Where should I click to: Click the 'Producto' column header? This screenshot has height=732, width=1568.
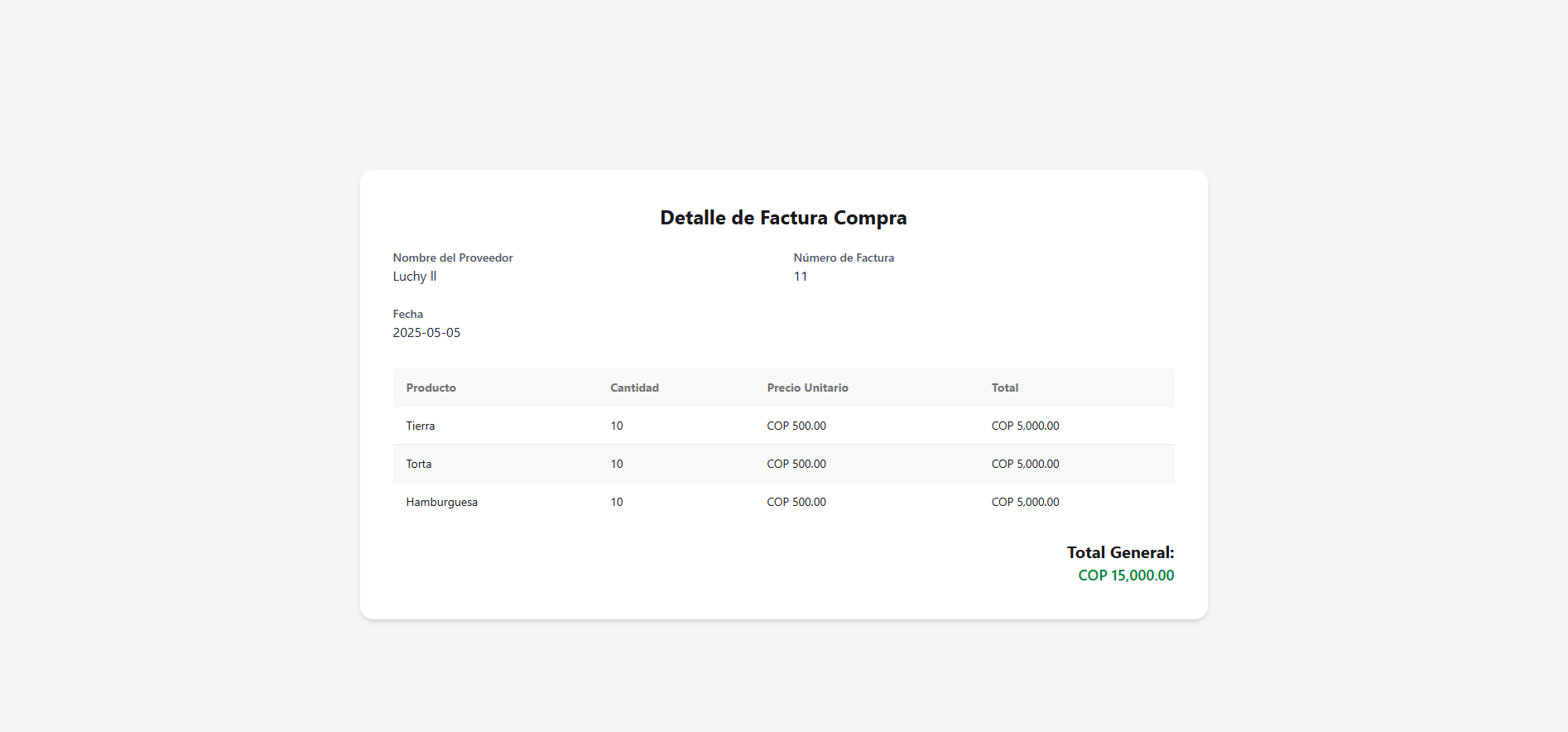(431, 388)
